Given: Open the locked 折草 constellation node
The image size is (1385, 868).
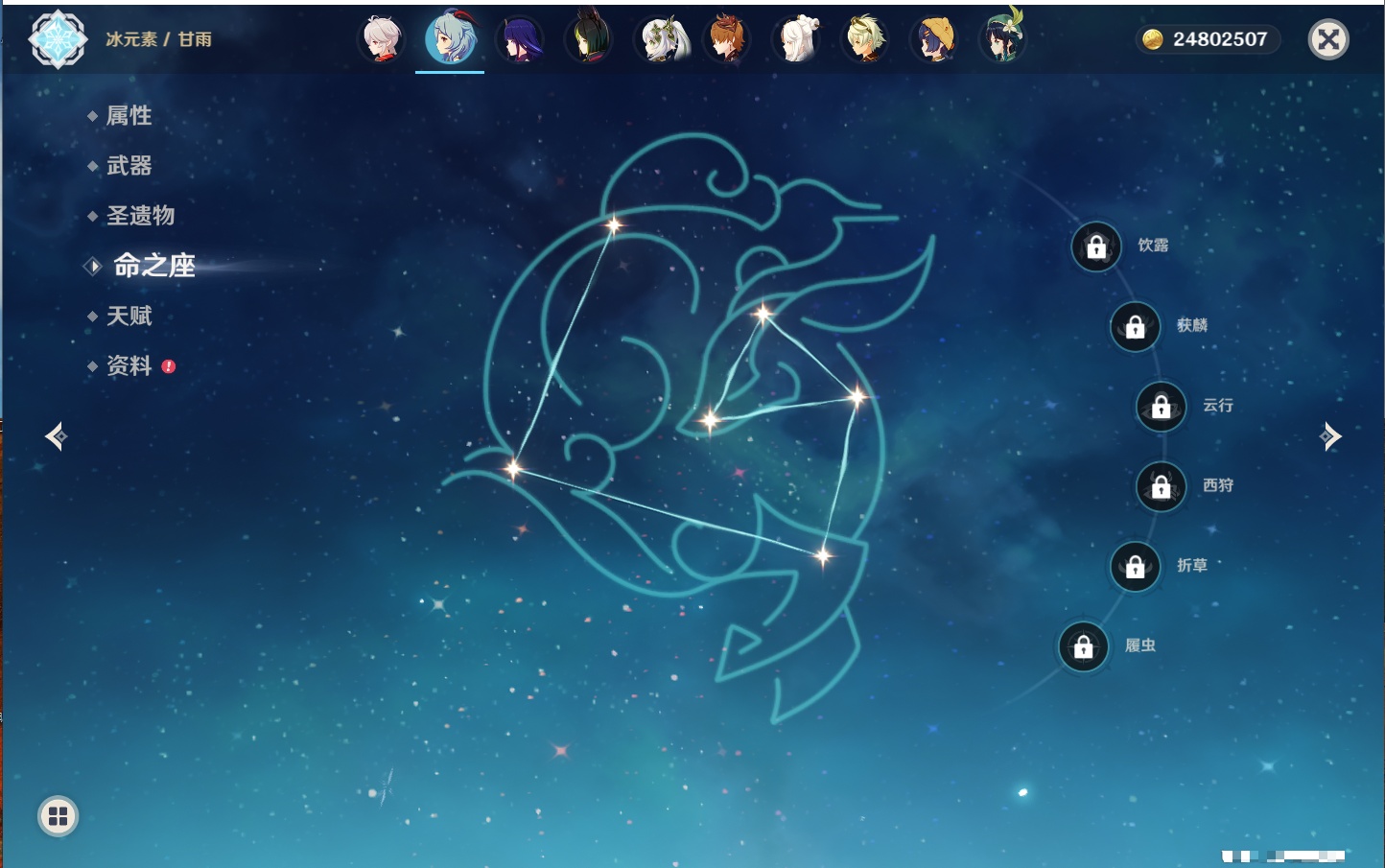Looking at the screenshot, I should pos(1135,567).
